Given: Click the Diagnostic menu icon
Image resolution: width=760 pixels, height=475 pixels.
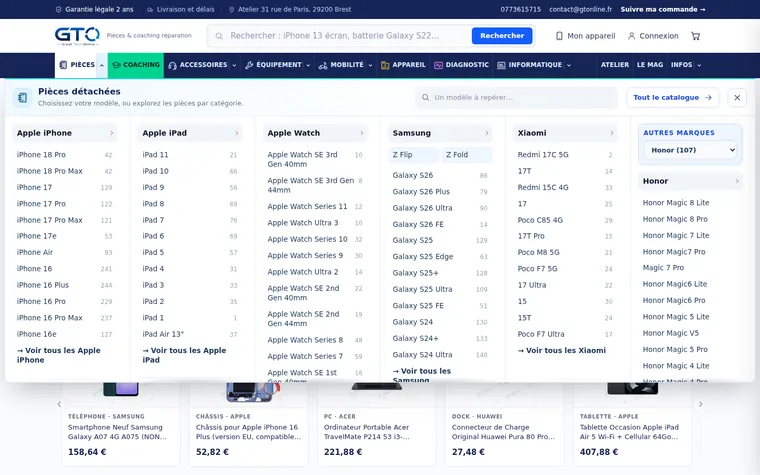Looking at the screenshot, I should (x=438, y=65).
